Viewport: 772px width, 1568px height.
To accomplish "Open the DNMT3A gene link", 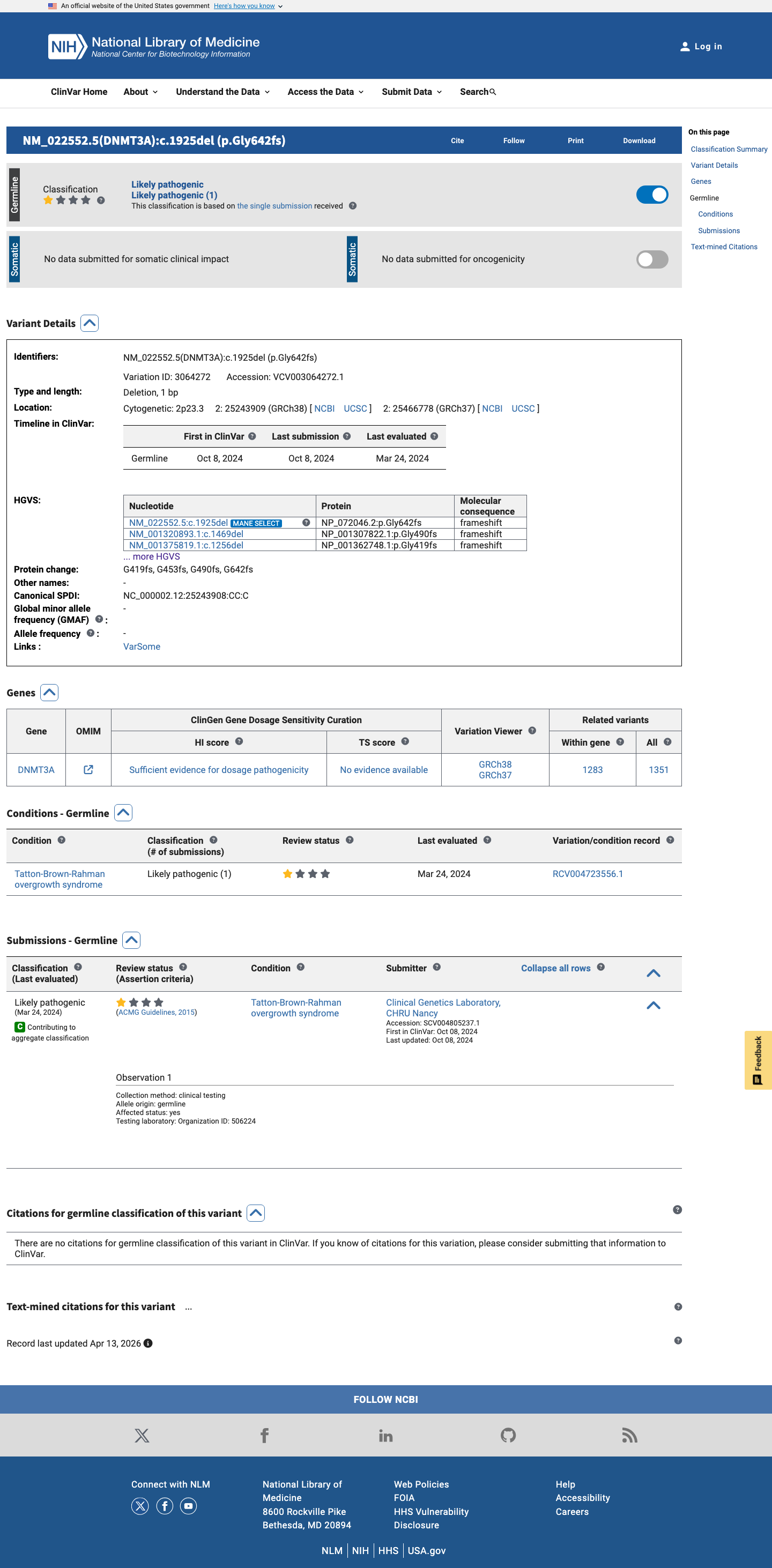I will tap(36, 769).
